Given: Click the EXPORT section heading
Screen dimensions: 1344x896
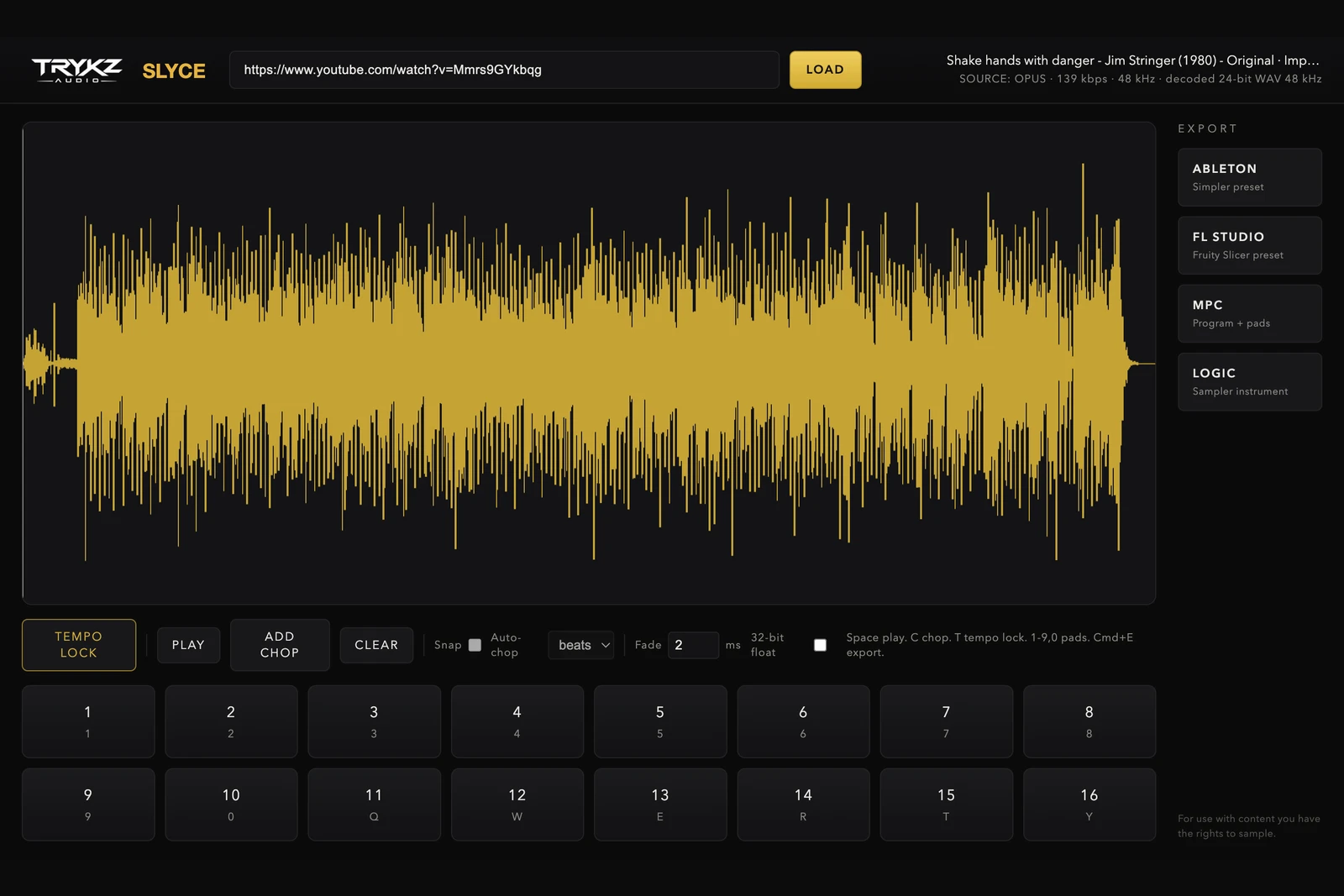Looking at the screenshot, I should pyautogui.click(x=1207, y=128).
